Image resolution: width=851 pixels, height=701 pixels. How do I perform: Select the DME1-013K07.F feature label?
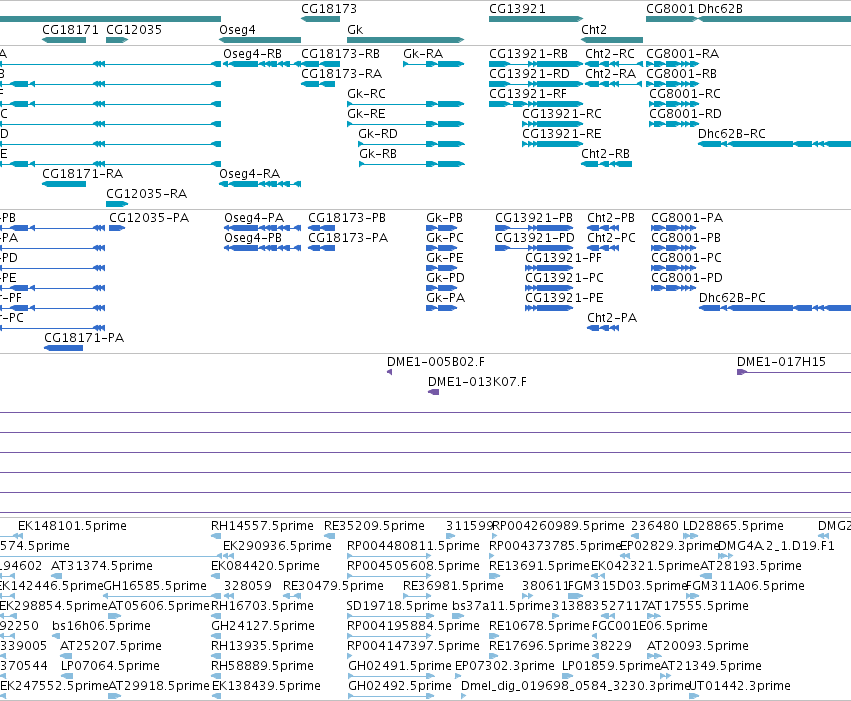pos(477,383)
